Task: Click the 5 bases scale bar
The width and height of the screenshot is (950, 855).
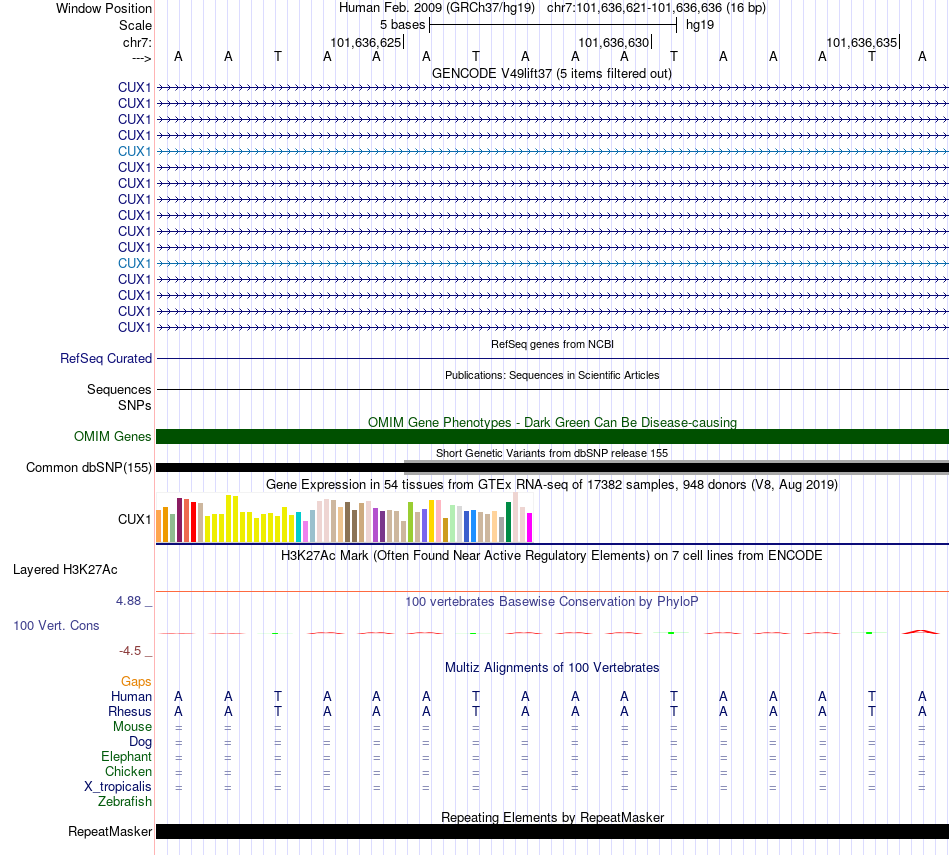Action: [553, 25]
